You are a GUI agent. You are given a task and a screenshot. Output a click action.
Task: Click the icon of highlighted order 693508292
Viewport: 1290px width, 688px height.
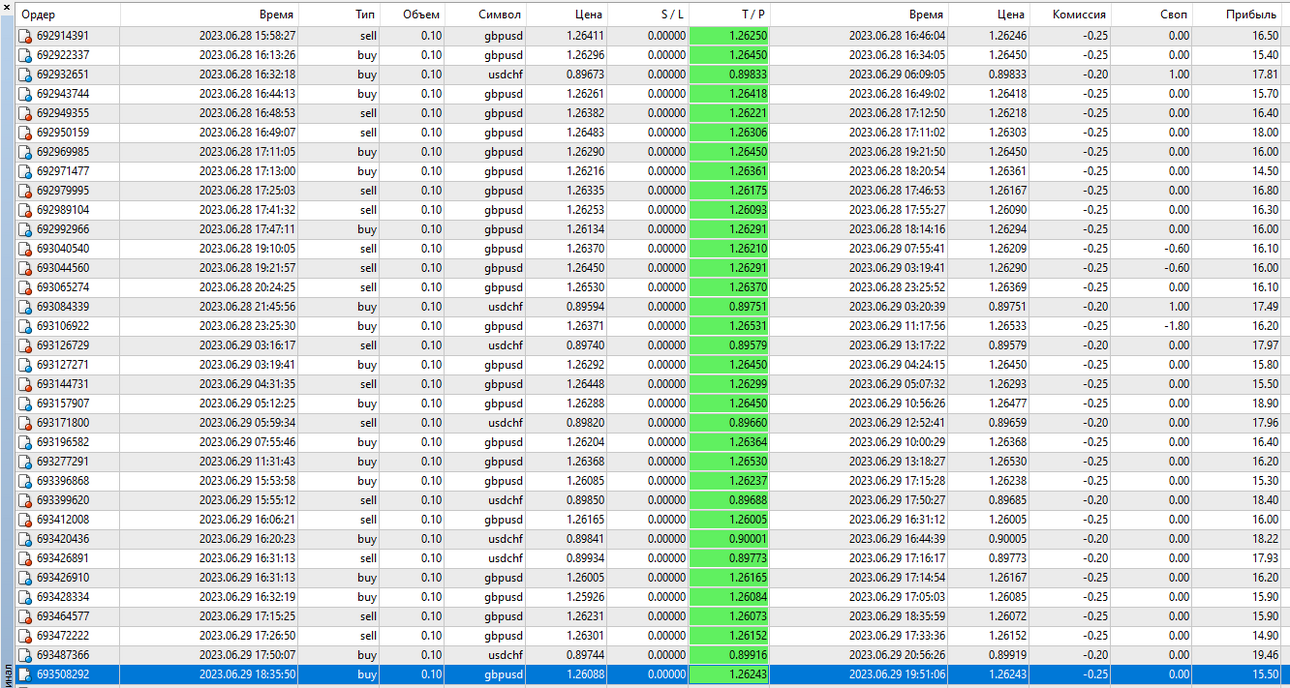tap(25, 675)
